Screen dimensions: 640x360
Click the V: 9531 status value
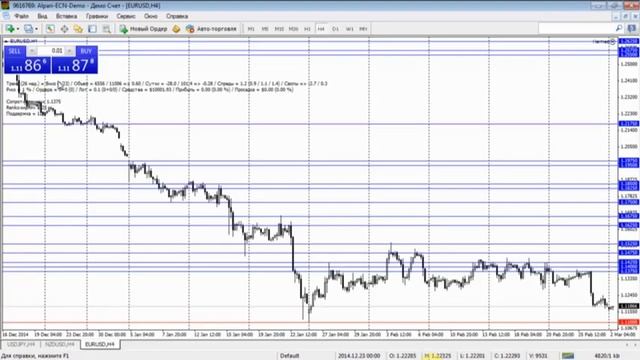pos(538,356)
